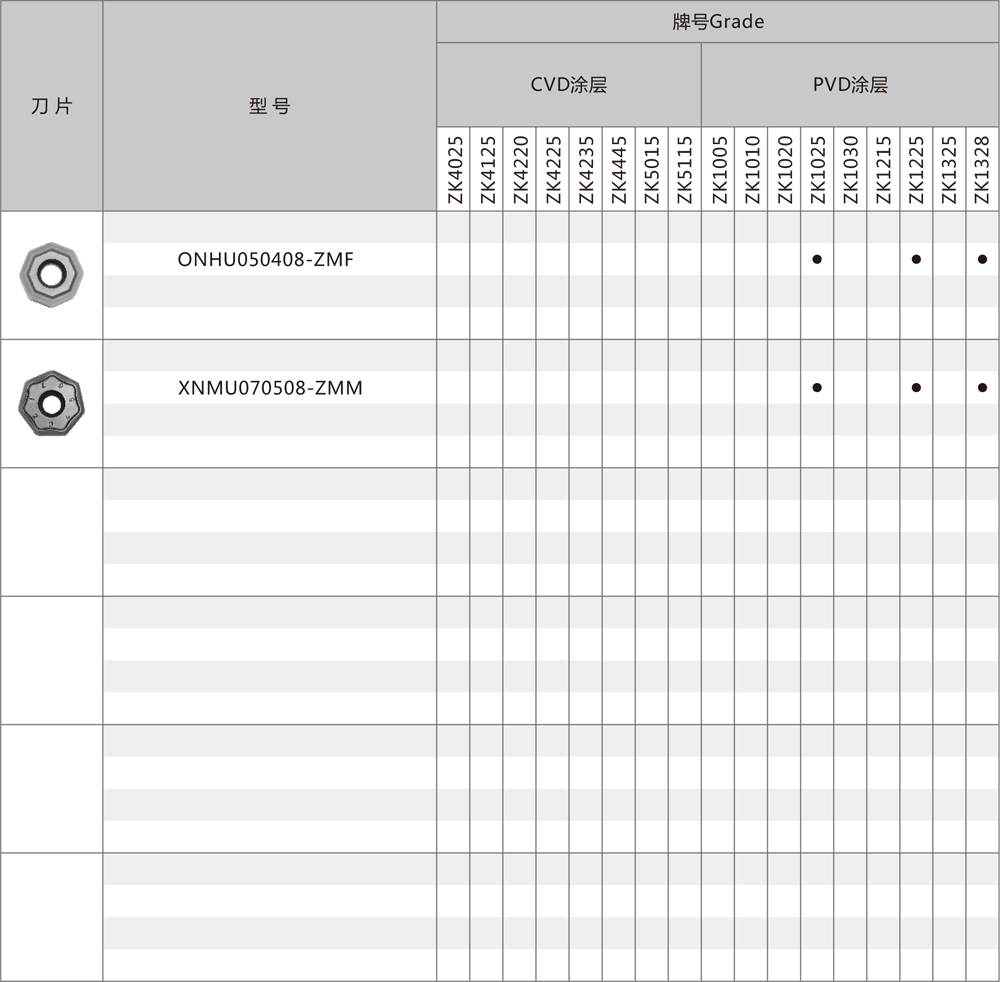Click the PVD涂层 group header
Screen dimensions: 1000x982
pyautogui.click(x=849, y=85)
